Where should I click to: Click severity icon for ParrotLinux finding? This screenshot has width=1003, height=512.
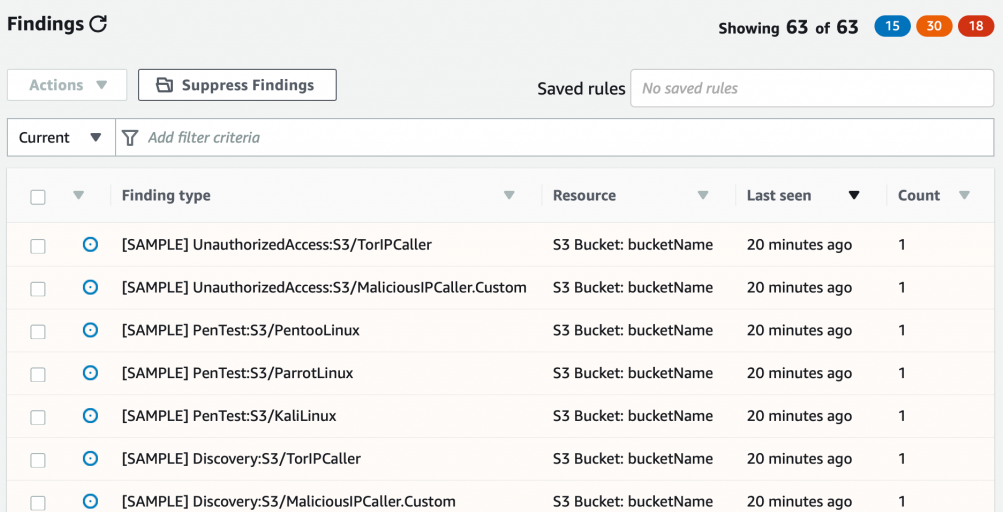[90, 373]
